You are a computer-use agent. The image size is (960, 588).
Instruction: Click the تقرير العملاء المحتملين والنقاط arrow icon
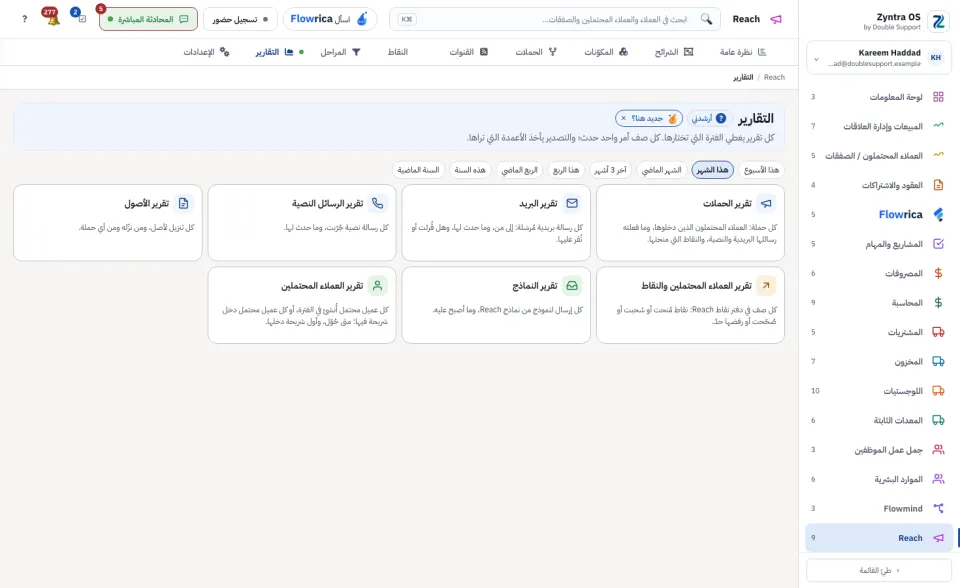(766, 285)
